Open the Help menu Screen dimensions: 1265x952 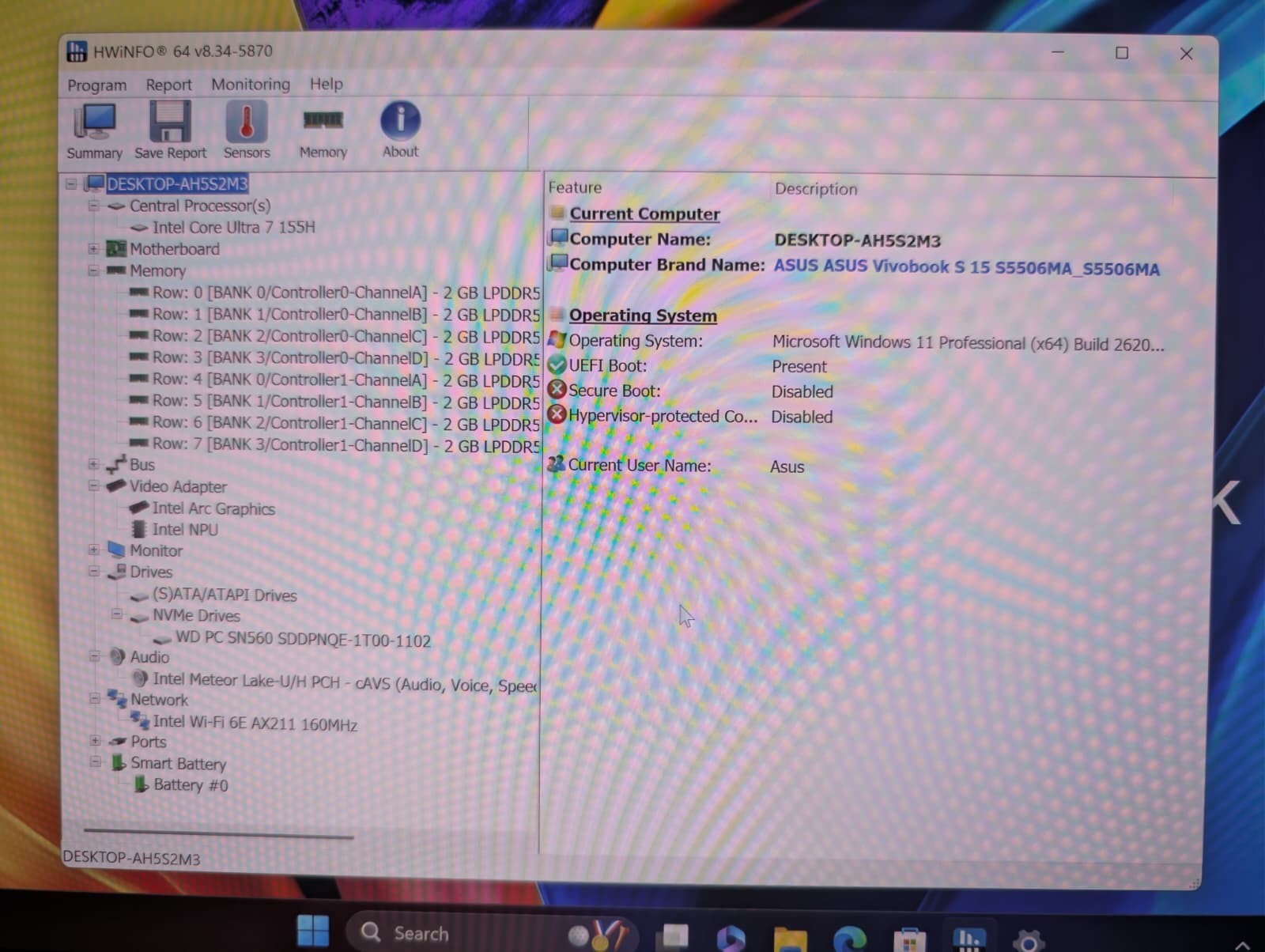326,84
